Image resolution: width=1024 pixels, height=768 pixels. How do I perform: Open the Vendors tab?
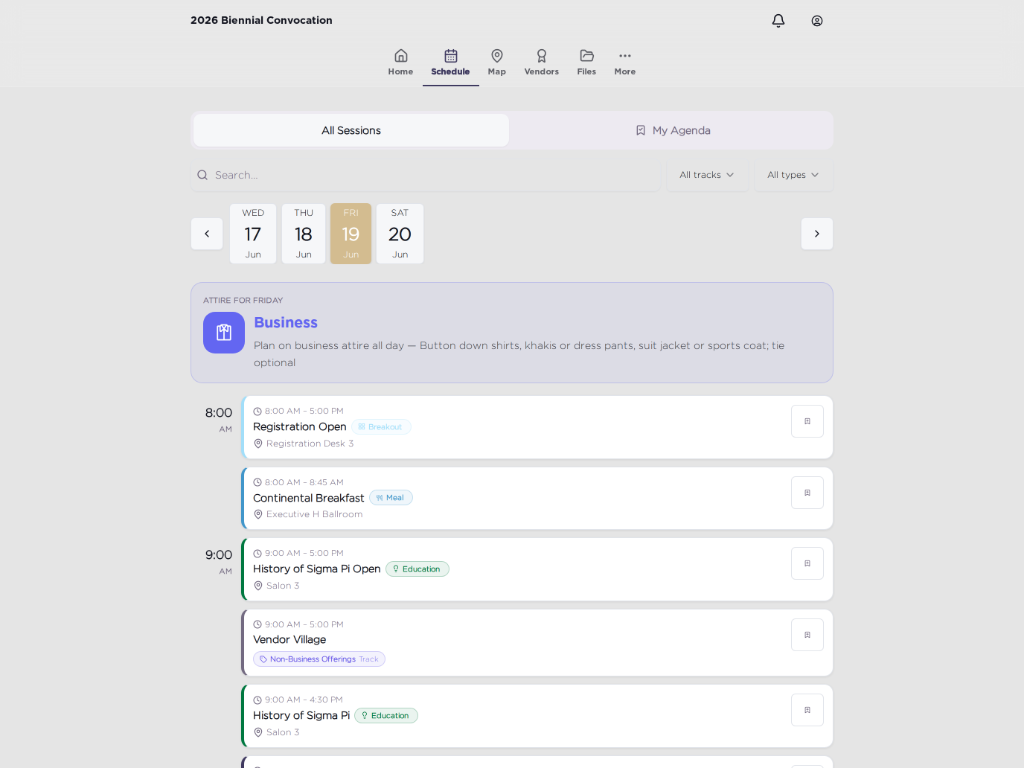(541, 63)
